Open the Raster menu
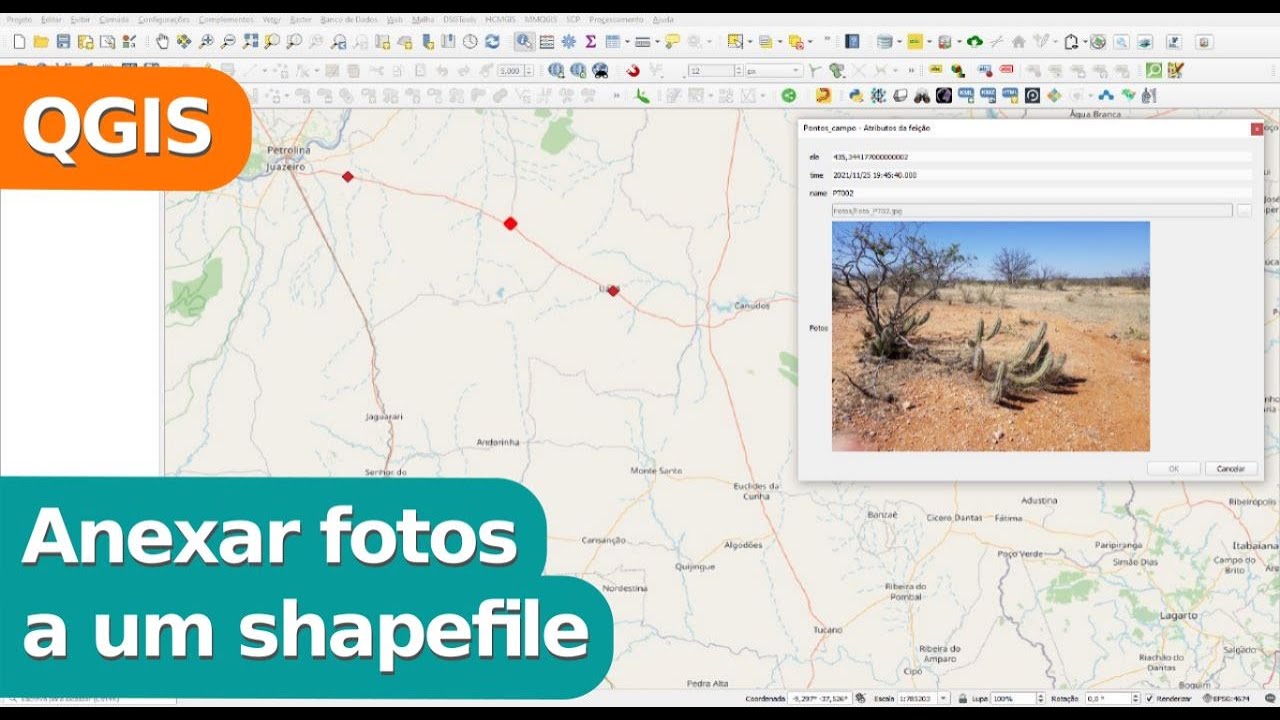Image resolution: width=1280 pixels, height=720 pixels. (300, 19)
